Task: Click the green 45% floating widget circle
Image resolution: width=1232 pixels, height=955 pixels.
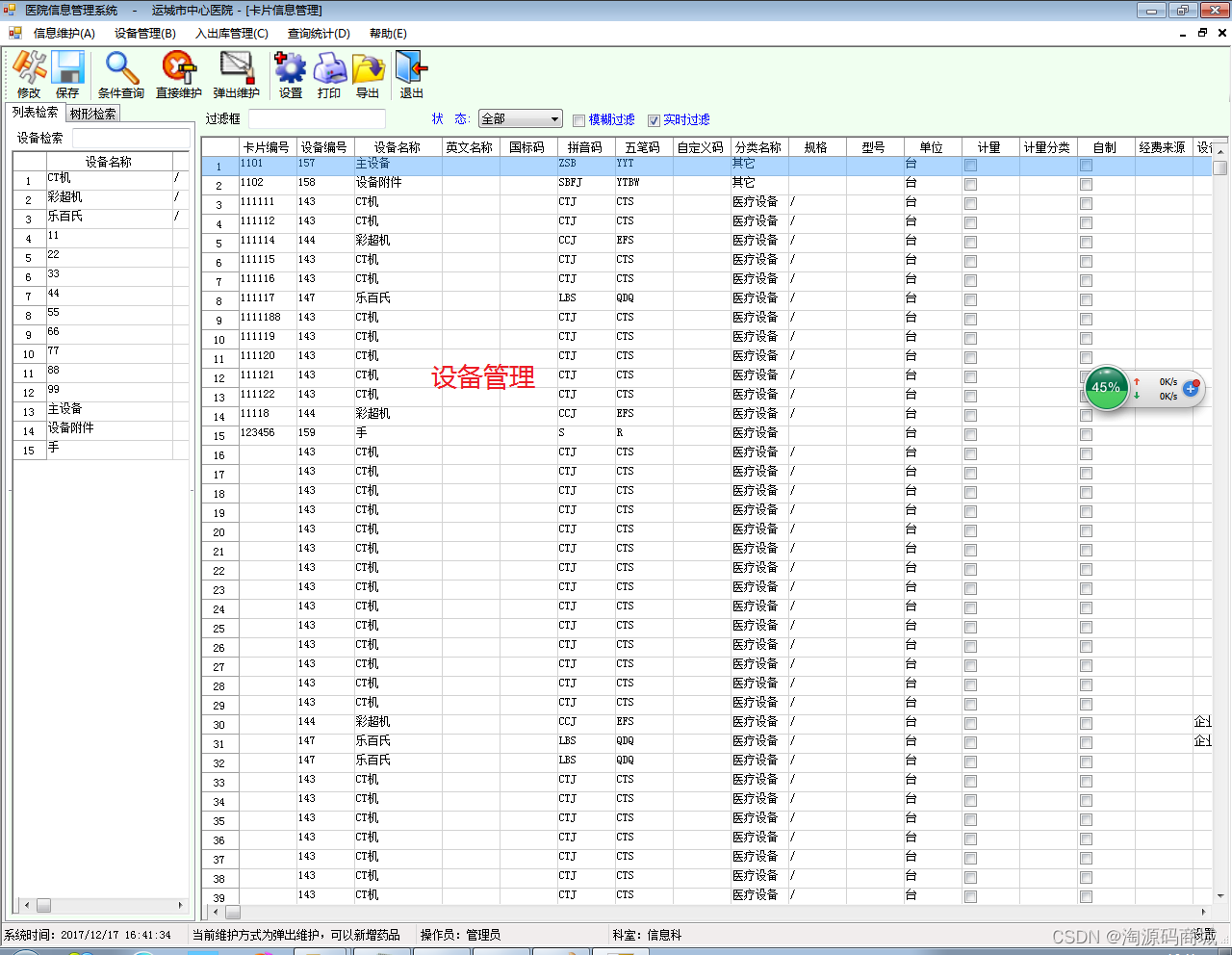Action: point(1106,388)
